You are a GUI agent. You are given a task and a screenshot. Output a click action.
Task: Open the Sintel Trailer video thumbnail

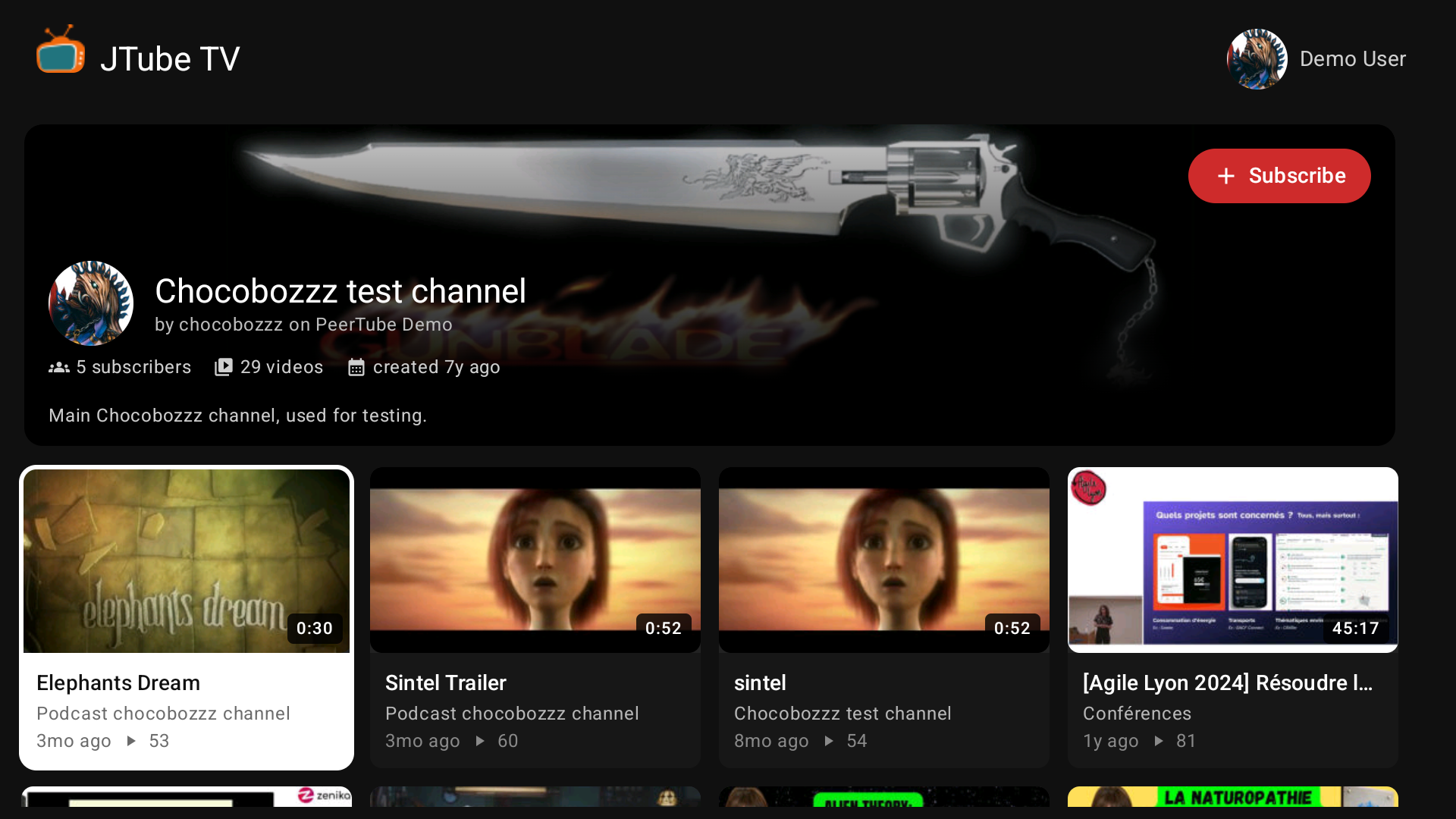pos(535,560)
